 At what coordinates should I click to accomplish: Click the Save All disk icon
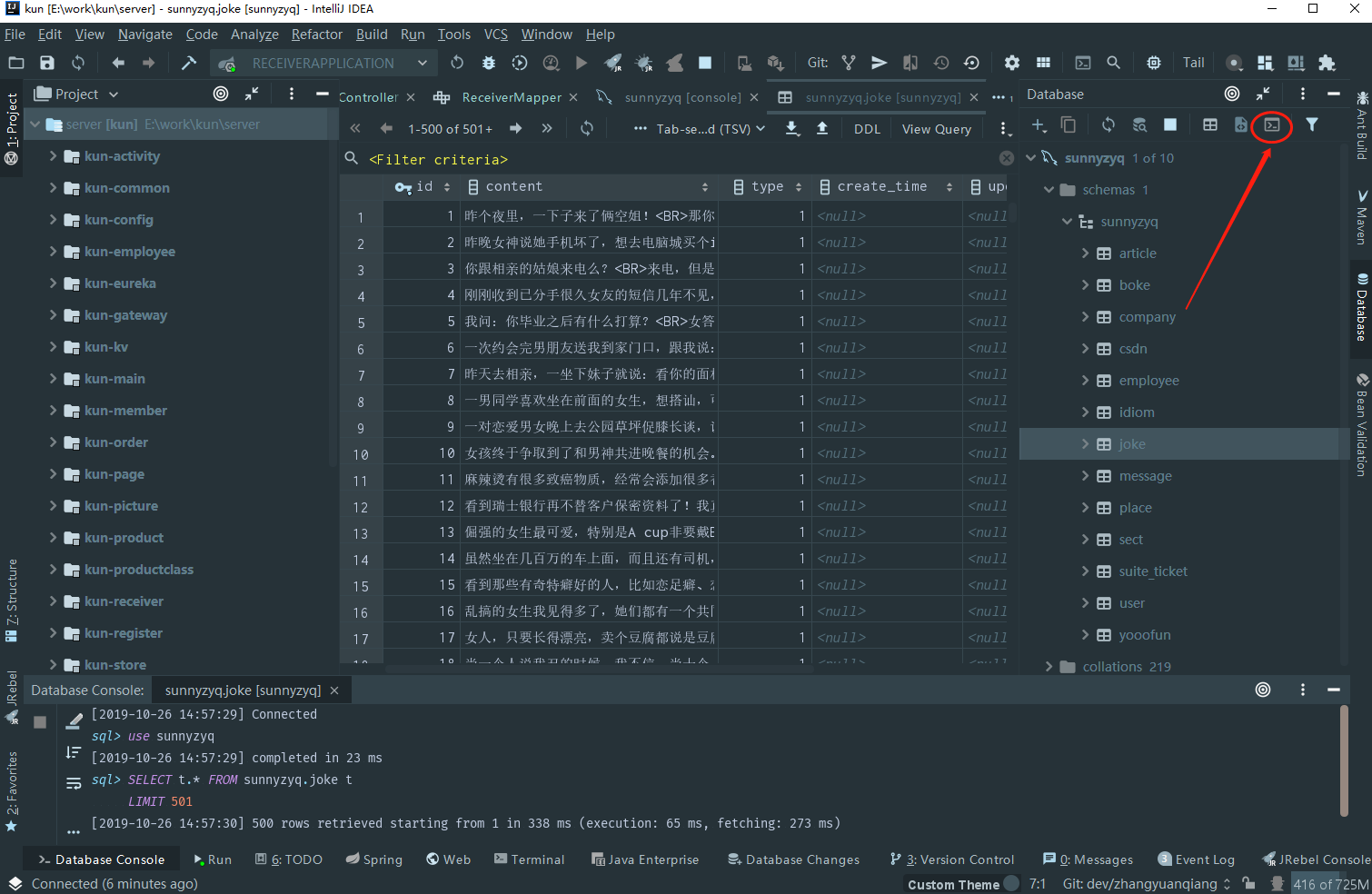coord(47,63)
